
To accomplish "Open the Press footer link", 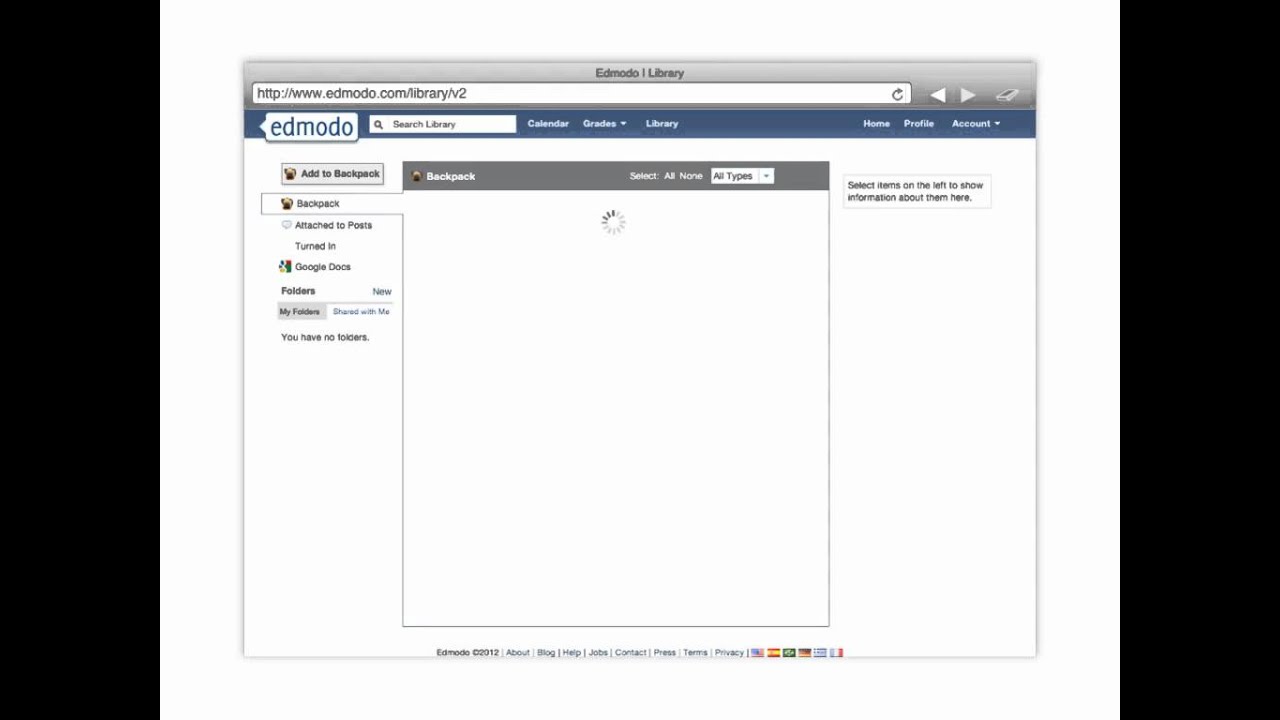I will 665,653.
